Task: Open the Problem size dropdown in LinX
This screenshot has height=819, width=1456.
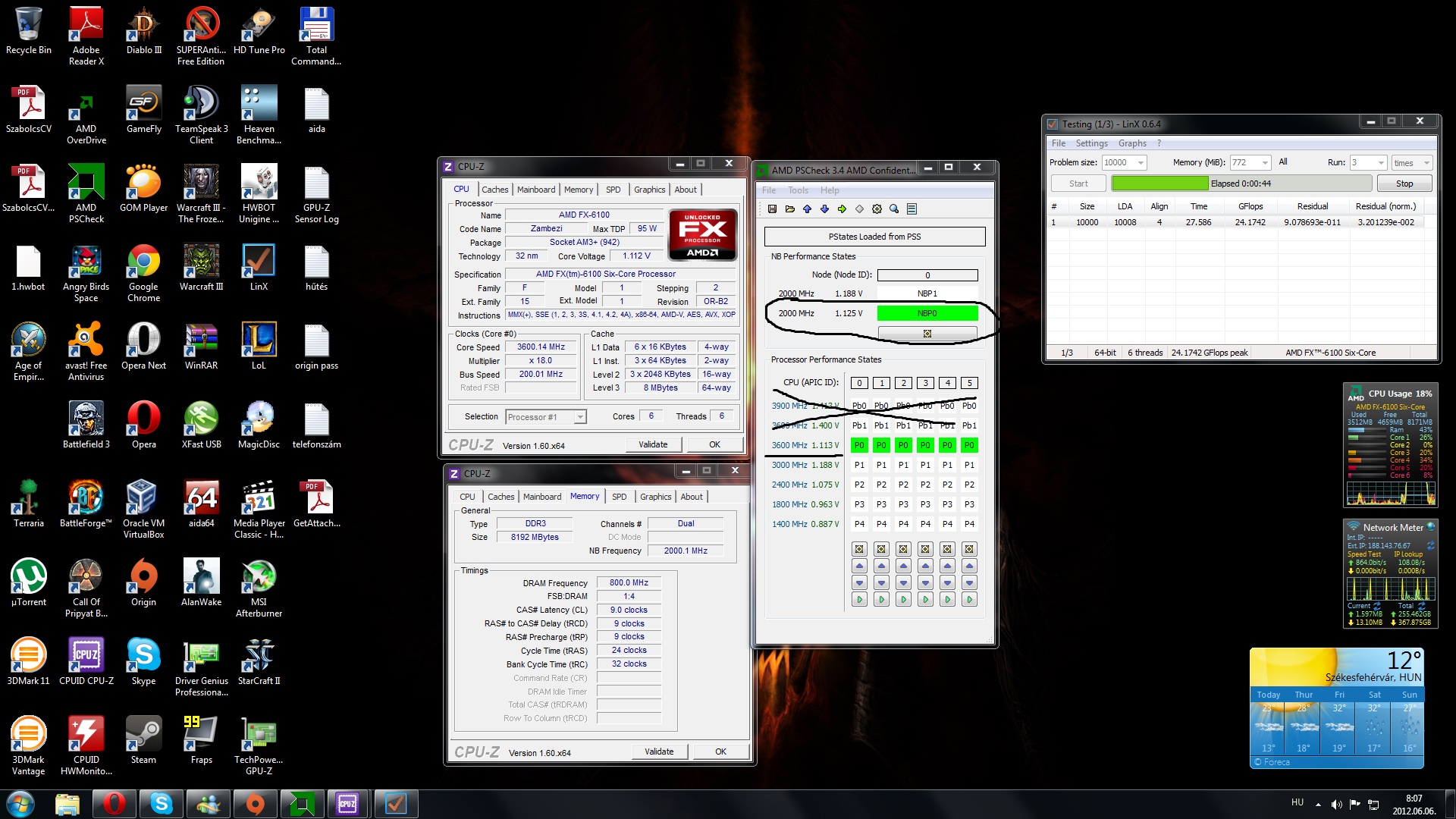Action: (x=1141, y=162)
